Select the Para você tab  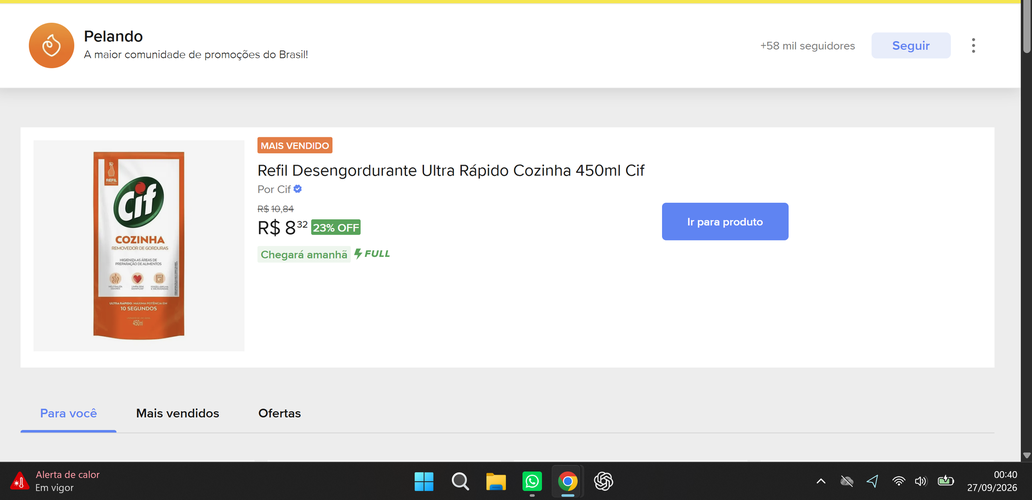(68, 414)
